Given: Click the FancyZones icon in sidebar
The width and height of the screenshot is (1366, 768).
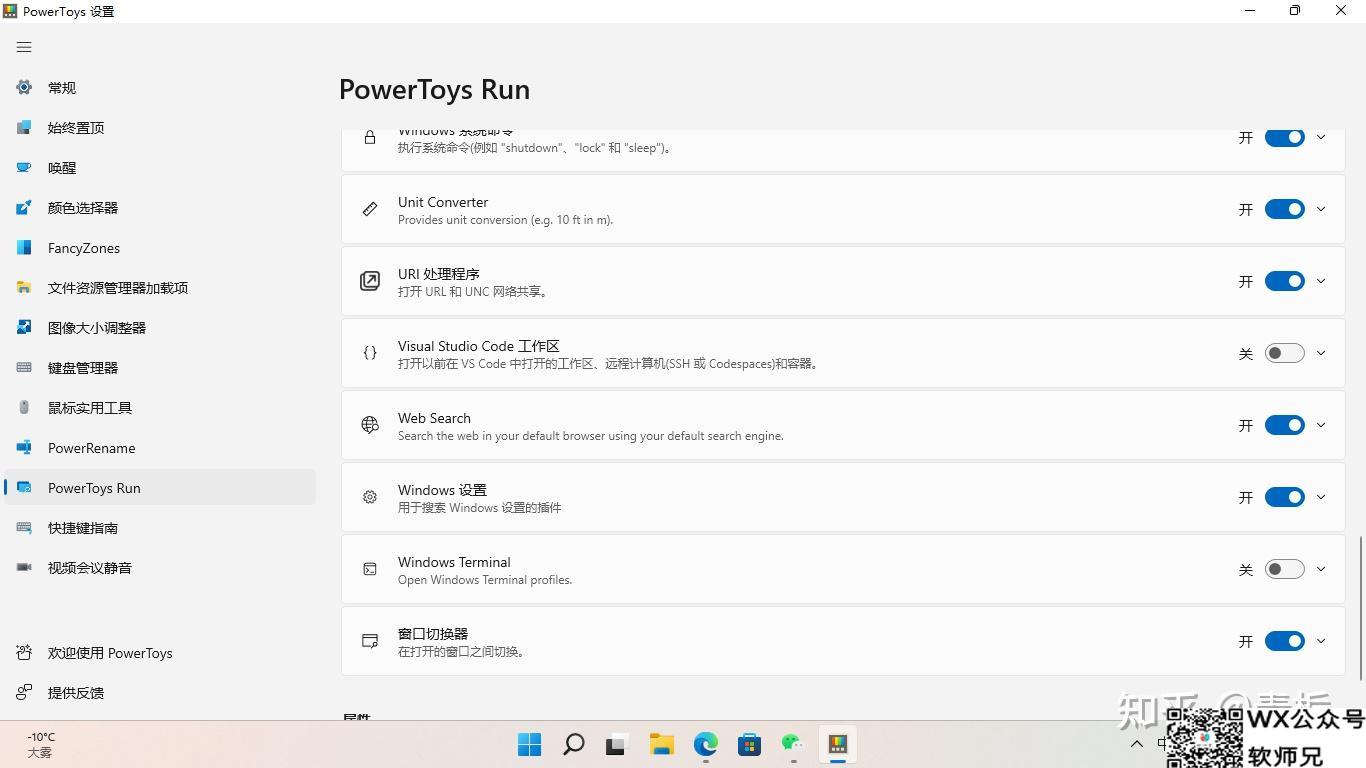Looking at the screenshot, I should click(24, 248).
